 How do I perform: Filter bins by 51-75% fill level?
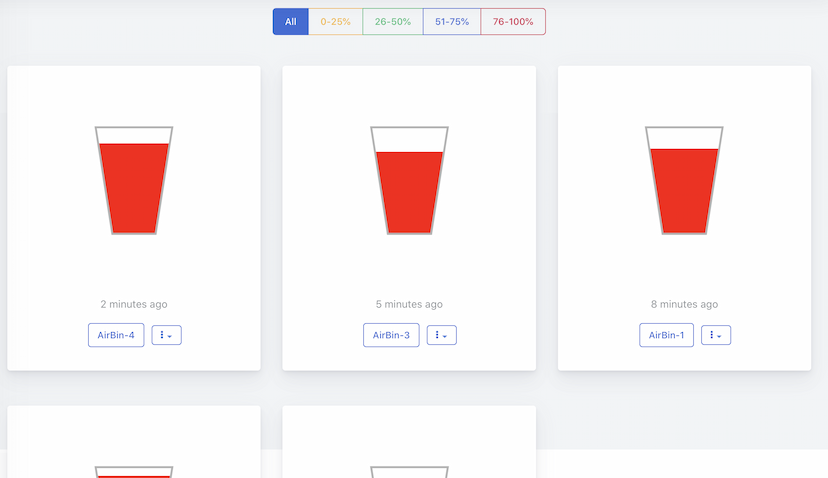(451, 22)
